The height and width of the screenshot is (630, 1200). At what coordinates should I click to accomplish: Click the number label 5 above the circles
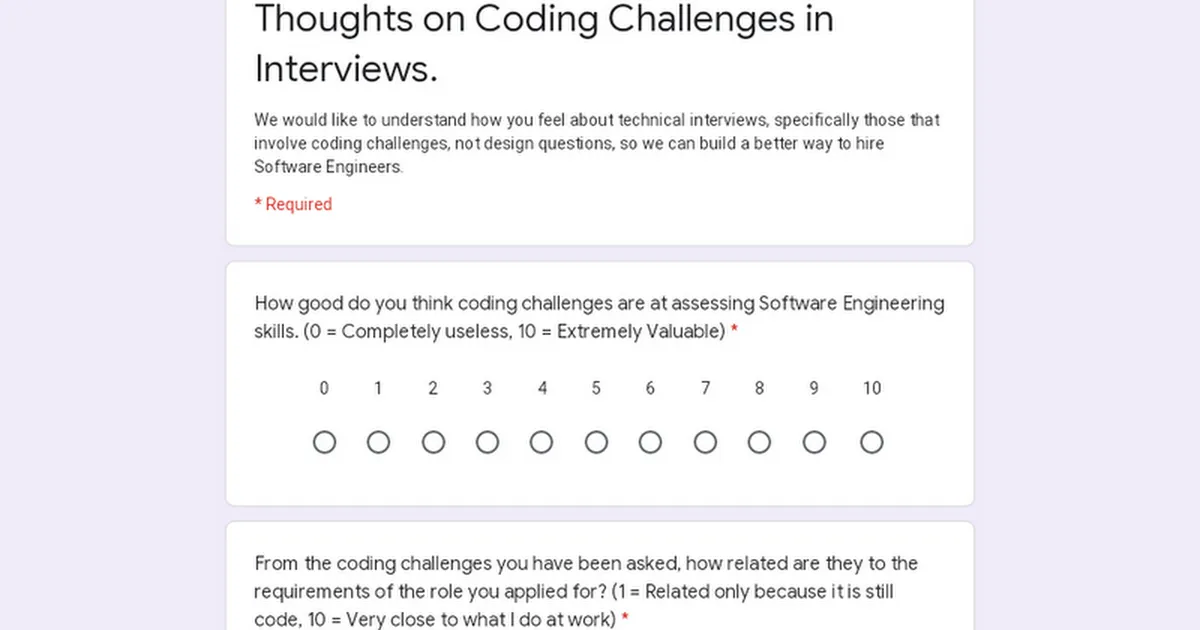click(596, 388)
